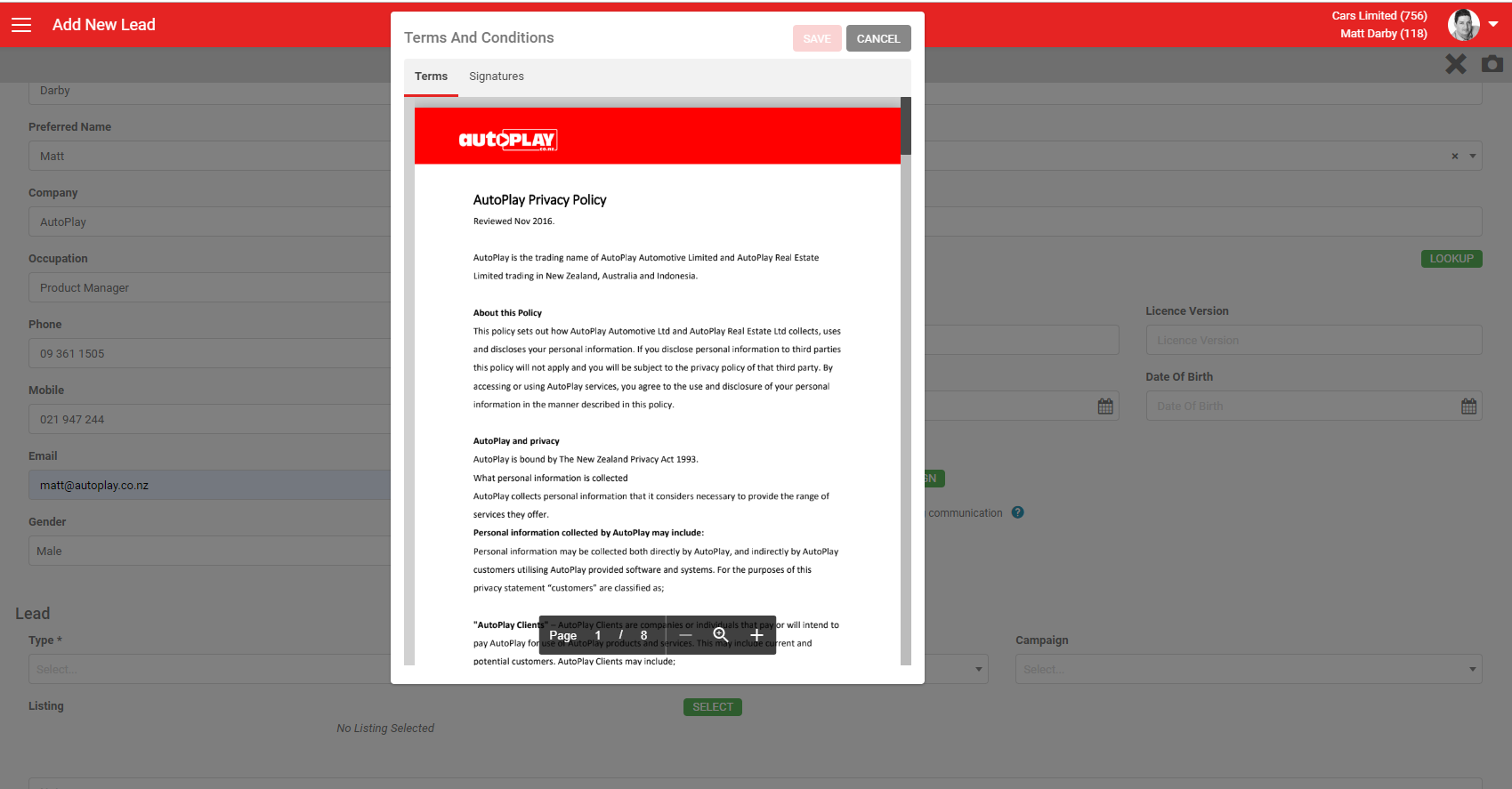Open the dropdown left of Campaign
This screenshot has width=1512, height=789.
[957, 669]
